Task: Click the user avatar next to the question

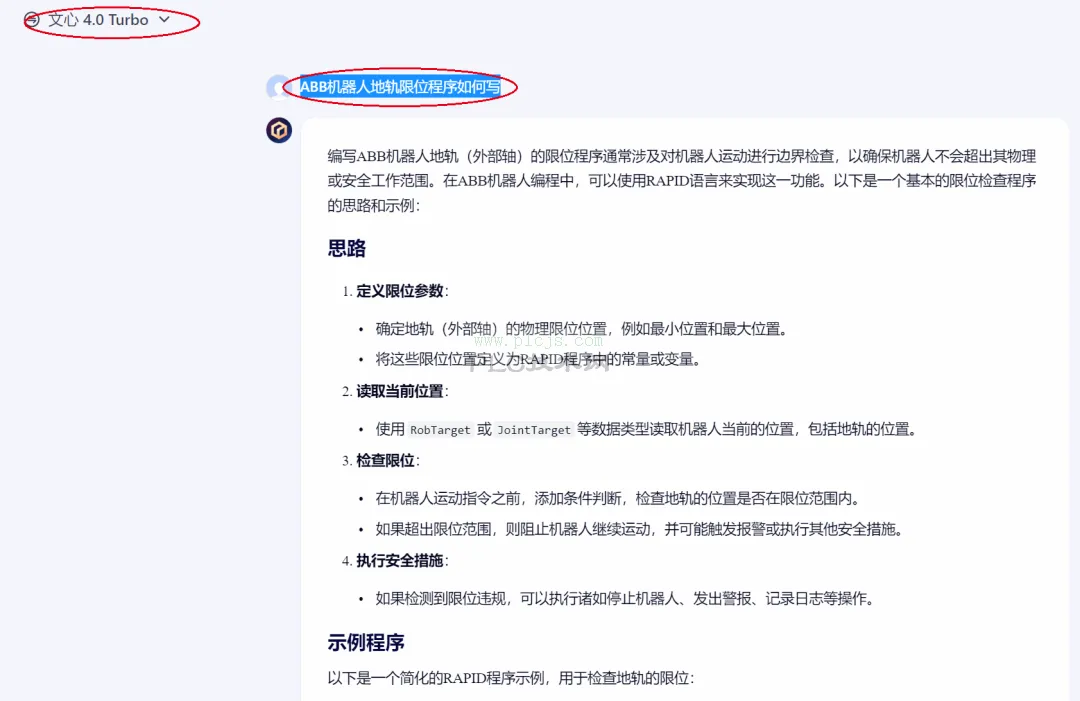Action: point(278,87)
